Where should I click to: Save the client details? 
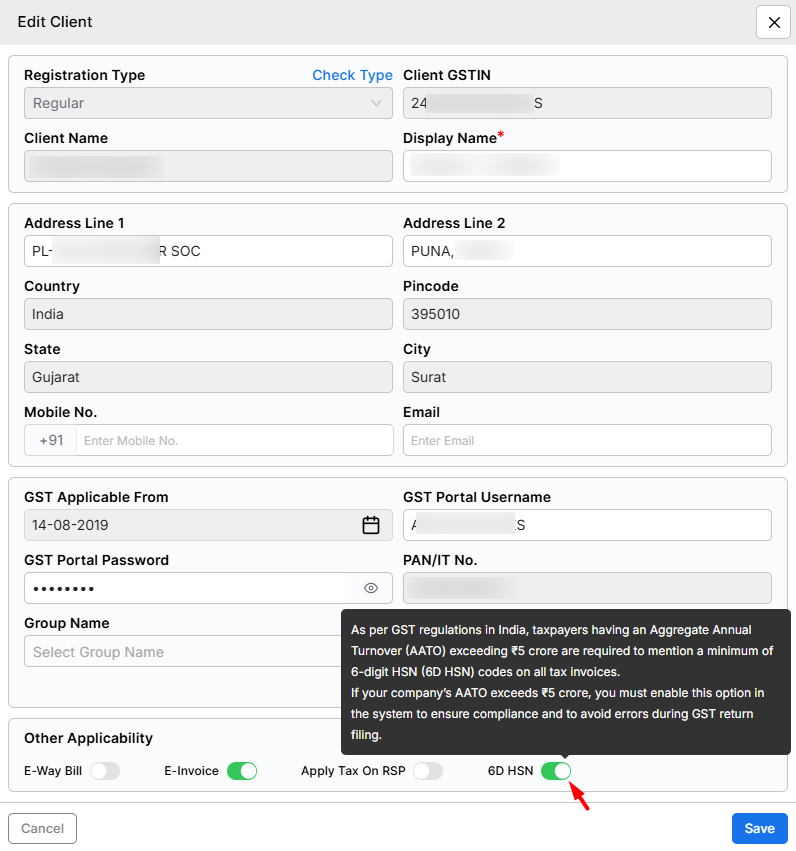pyautogui.click(x=759, y=828)
